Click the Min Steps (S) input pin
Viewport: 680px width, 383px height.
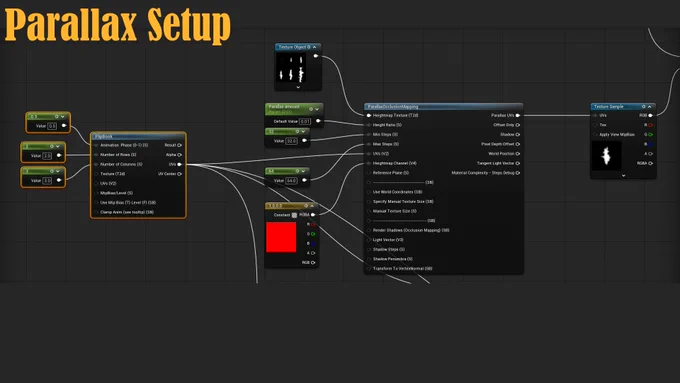pyautogui.click(x=369, y=134)
